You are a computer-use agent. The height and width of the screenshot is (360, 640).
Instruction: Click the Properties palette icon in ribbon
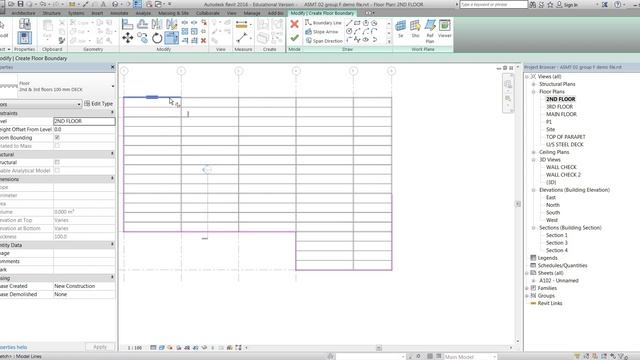click(x=24, y=38)
